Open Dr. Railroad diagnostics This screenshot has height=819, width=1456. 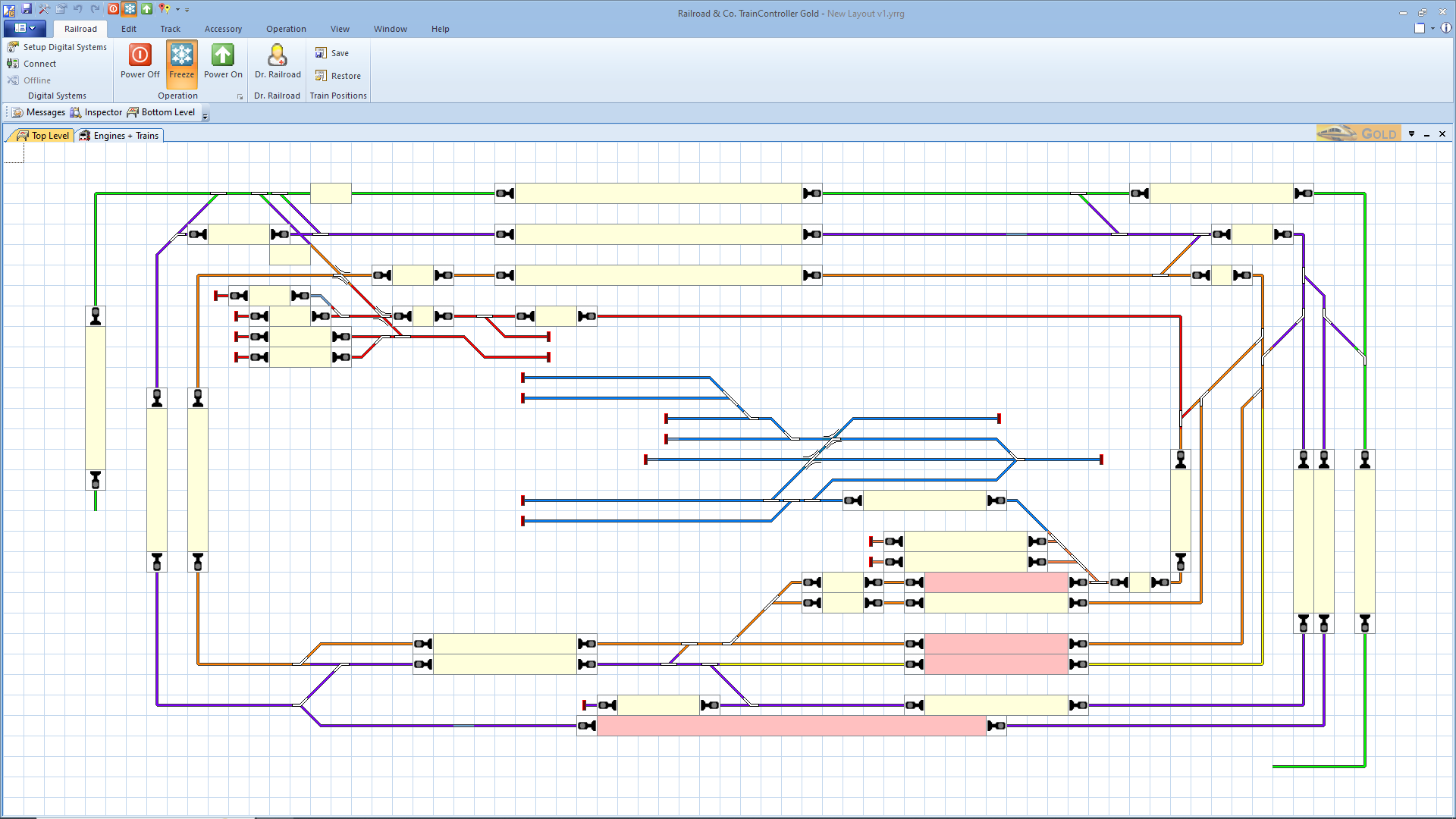278,61
